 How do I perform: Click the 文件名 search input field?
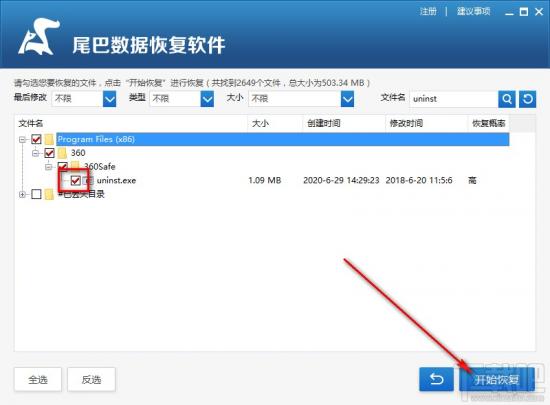454,99
